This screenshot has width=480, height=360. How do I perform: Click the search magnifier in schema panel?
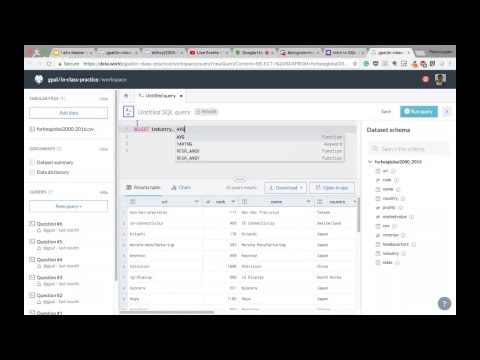click(375, 148)
